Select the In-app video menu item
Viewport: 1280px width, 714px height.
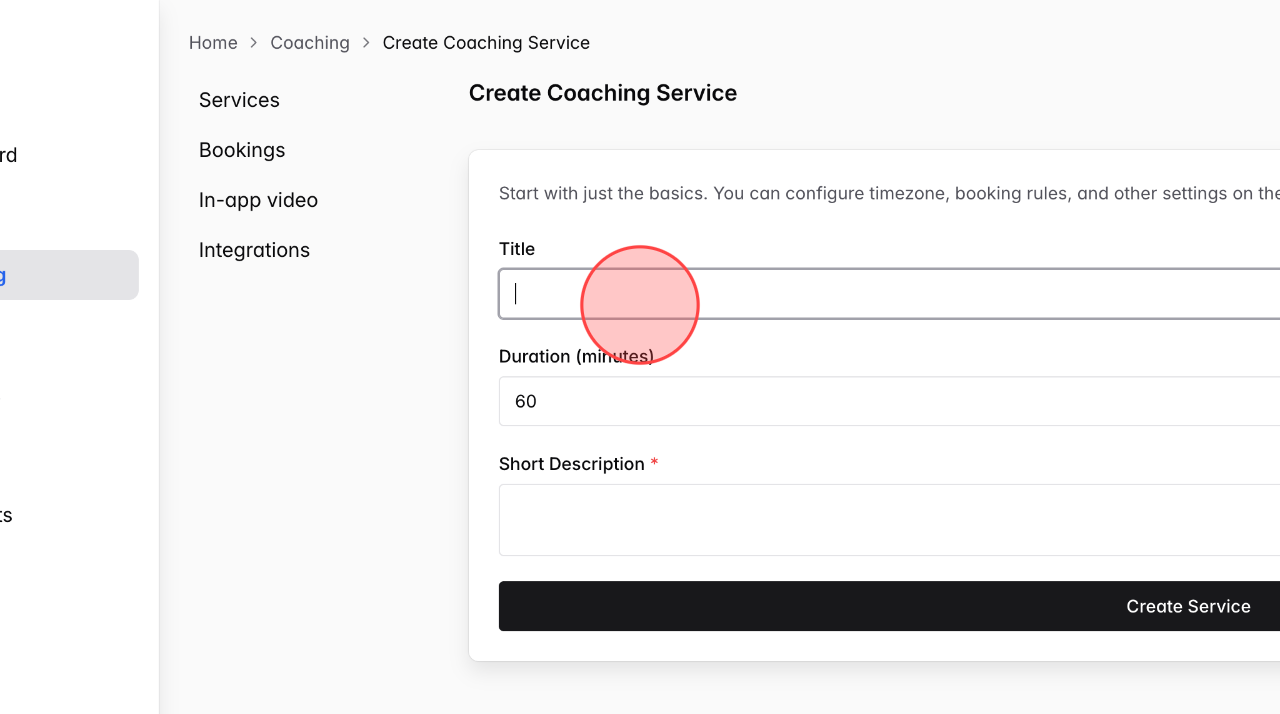[258, 200]
